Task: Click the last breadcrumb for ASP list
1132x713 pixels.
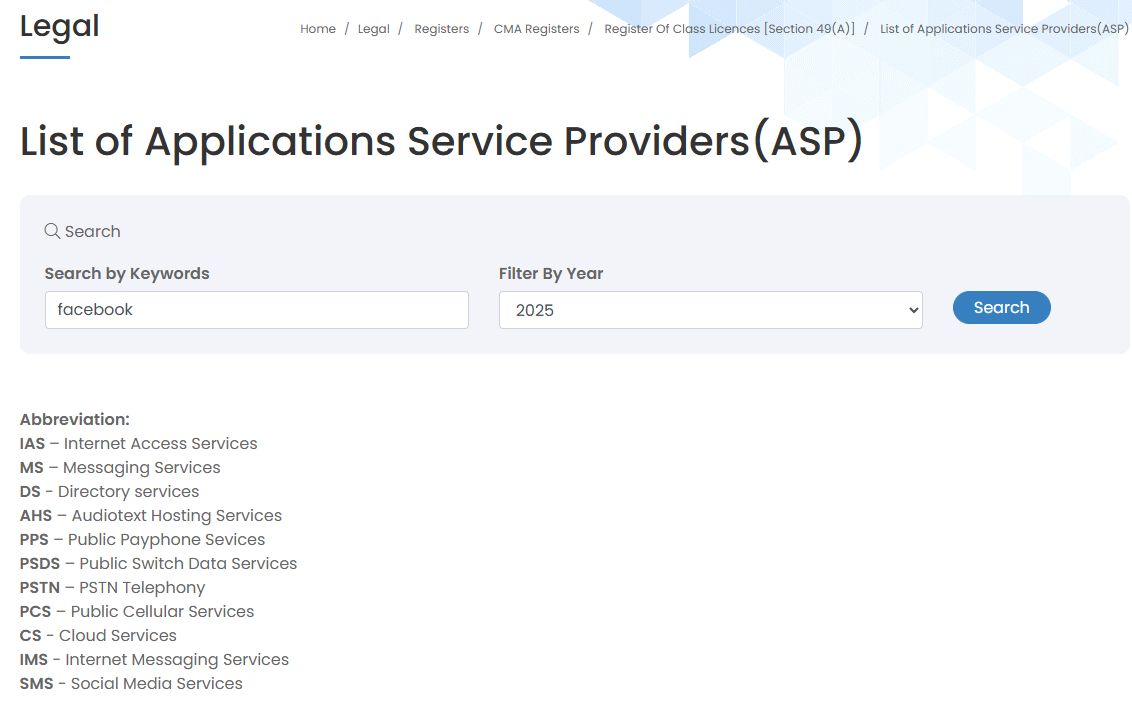Action: pyautogui.click(x=1004, y=29)
